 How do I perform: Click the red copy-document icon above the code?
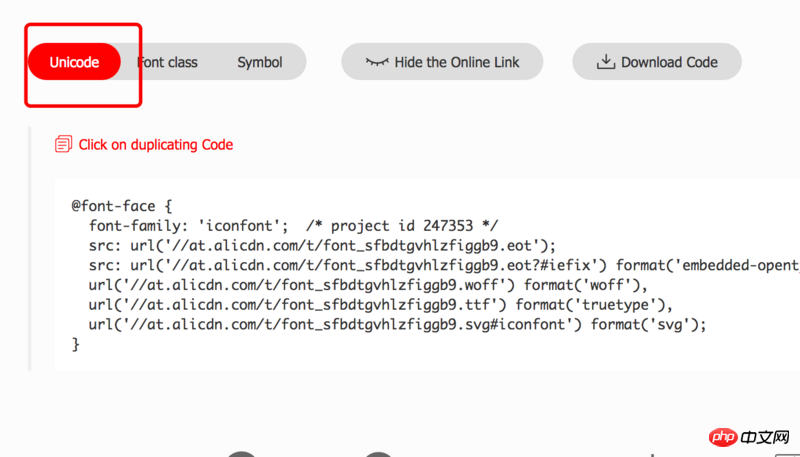(63, 144)
